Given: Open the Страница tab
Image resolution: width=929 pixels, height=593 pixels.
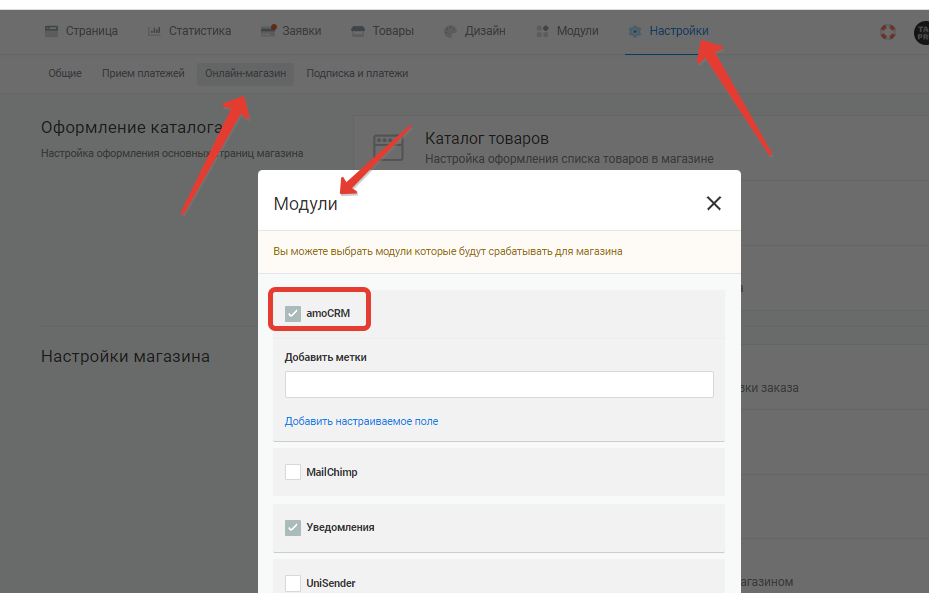Looking at the screenshot, I should coord(81,31).
